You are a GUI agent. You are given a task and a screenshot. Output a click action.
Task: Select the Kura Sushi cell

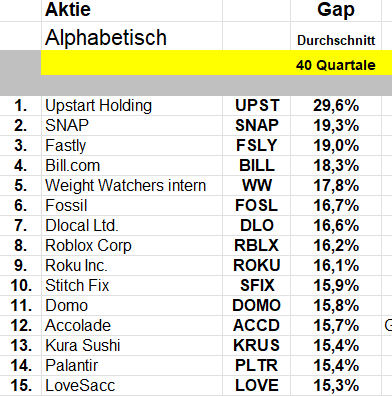(132, 346)
